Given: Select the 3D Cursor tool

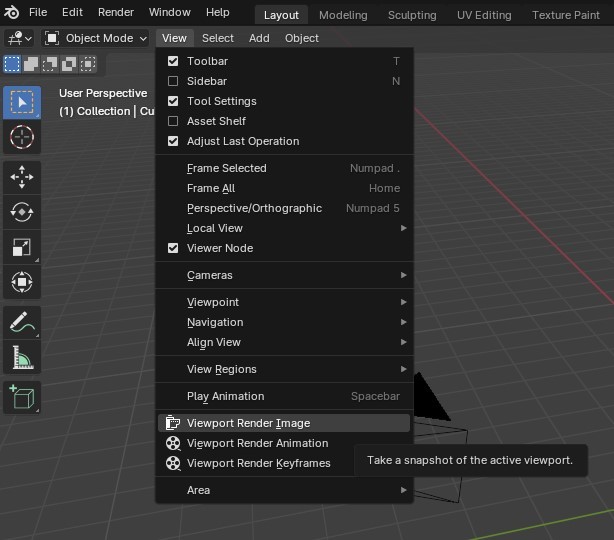Looking at the screenshot, I should point(22,137).
